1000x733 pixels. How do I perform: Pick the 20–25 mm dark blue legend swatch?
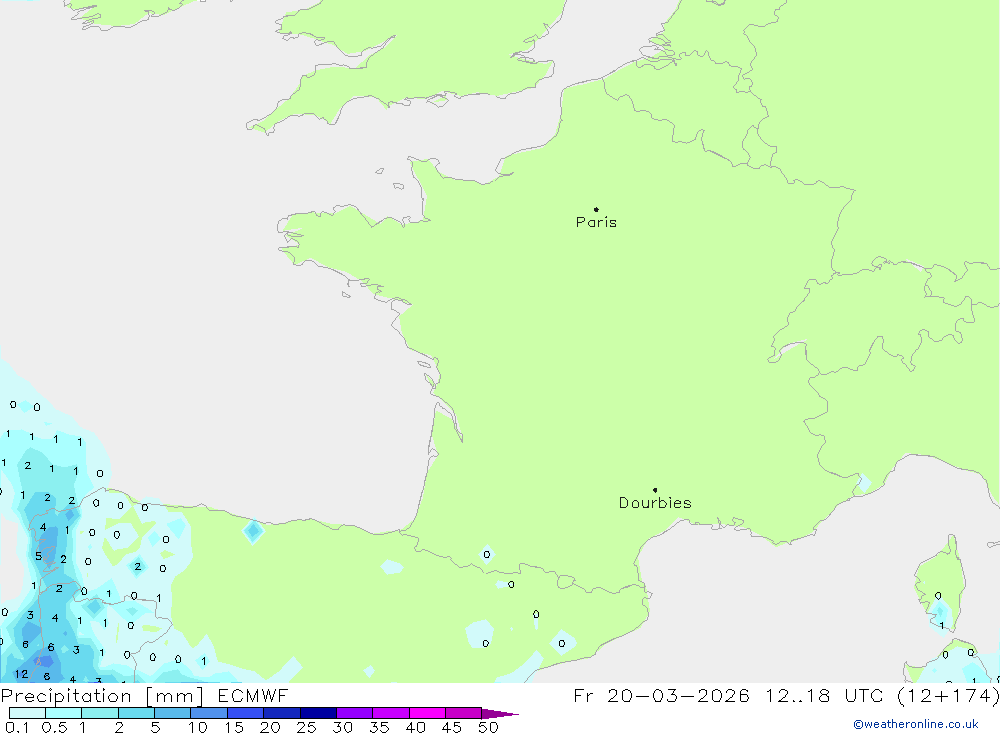[282, 713]
